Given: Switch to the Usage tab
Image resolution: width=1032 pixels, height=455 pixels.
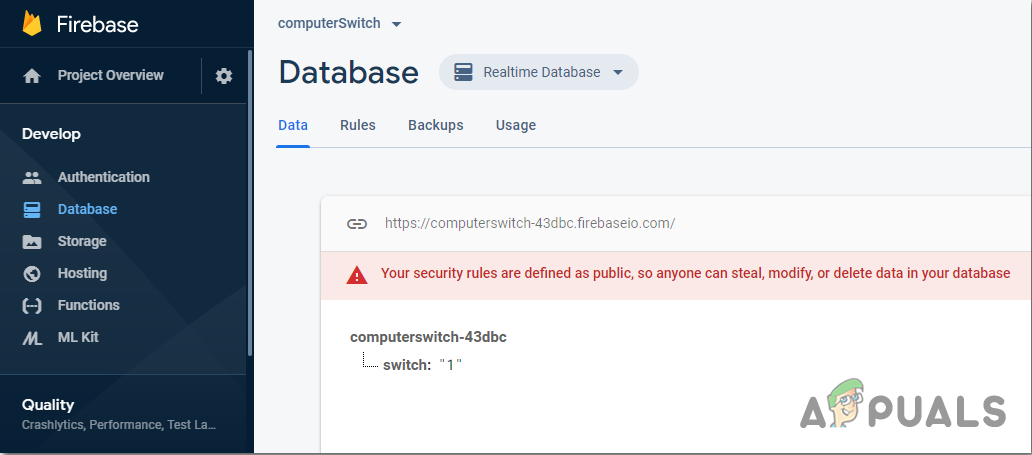Looking at the screenshot, I should point(516,125).
